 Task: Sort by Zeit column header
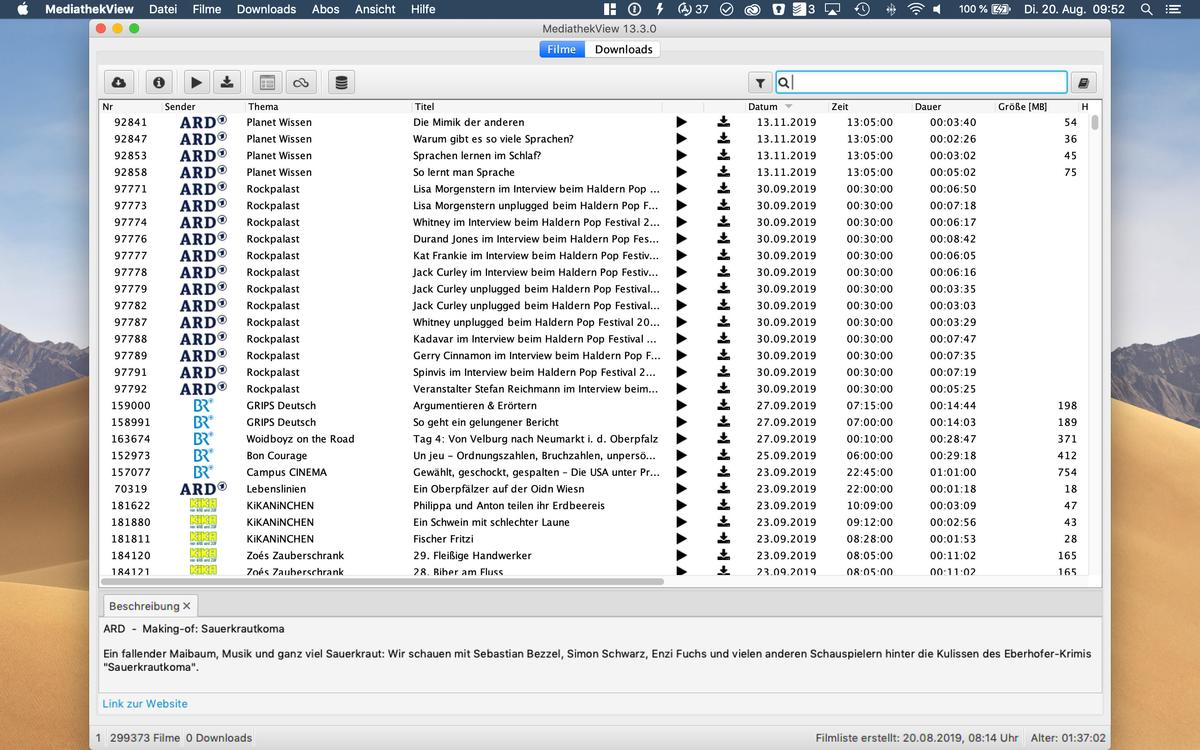pyautogui.click(x=868, y=106)
